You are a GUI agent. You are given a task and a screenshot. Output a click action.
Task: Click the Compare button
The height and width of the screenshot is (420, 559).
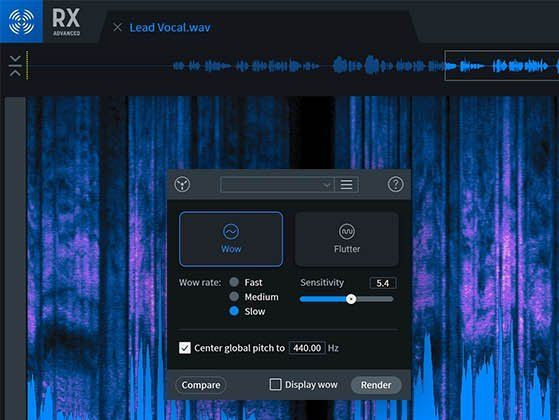[x=201, y=385]
